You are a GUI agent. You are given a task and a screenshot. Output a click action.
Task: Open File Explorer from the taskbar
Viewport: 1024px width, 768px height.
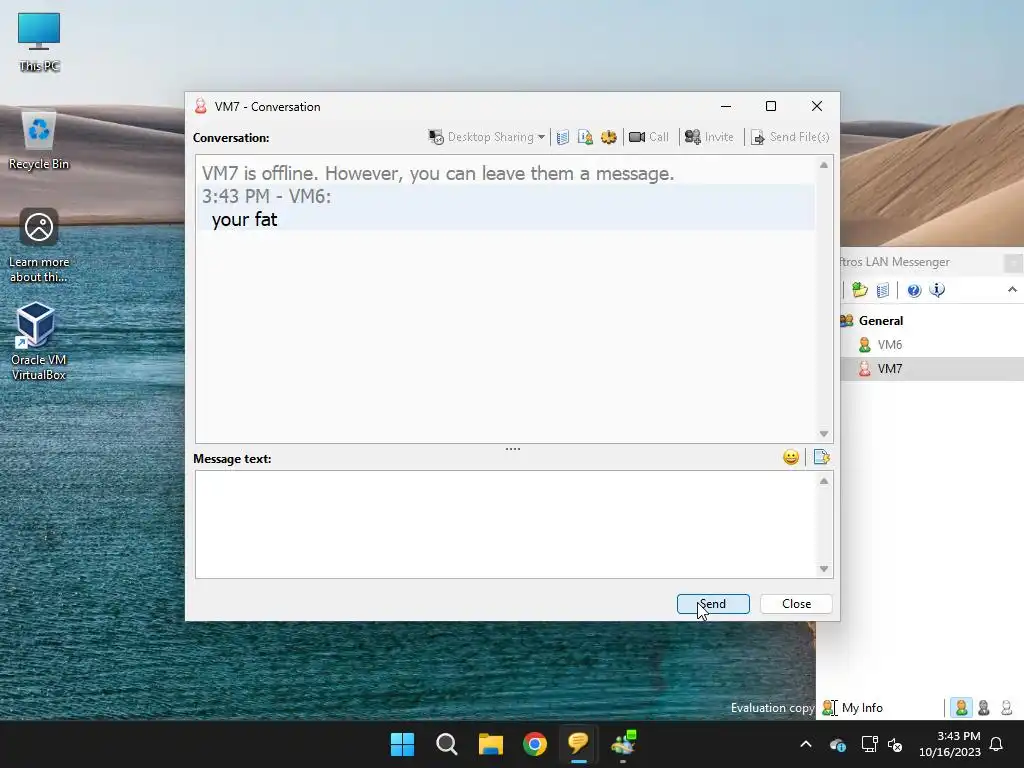tap(490, 744)
